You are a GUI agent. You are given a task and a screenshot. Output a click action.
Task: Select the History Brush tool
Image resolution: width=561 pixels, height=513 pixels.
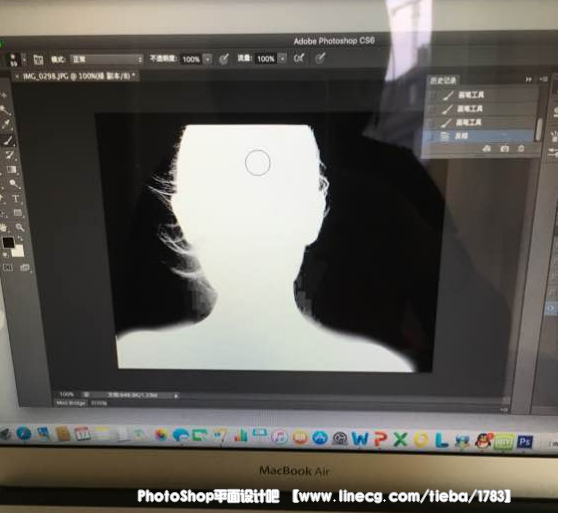point(9,155)
